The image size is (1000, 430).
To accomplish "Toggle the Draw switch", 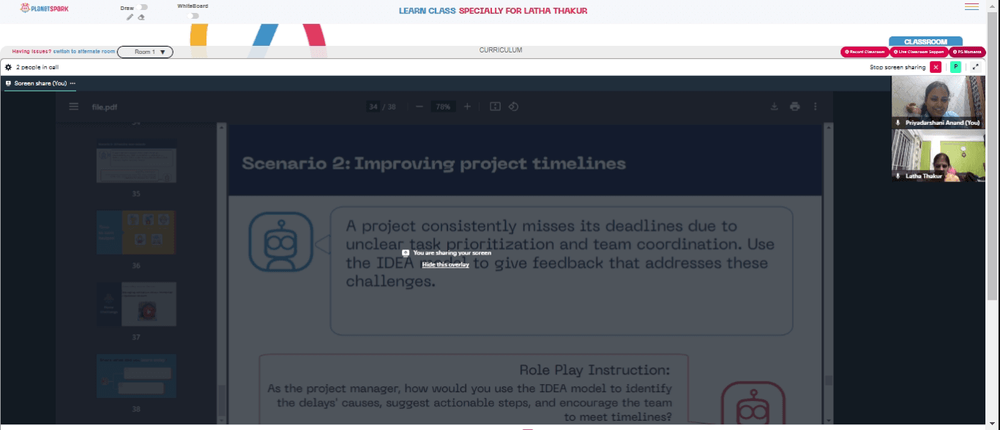I will coord(142,8).
